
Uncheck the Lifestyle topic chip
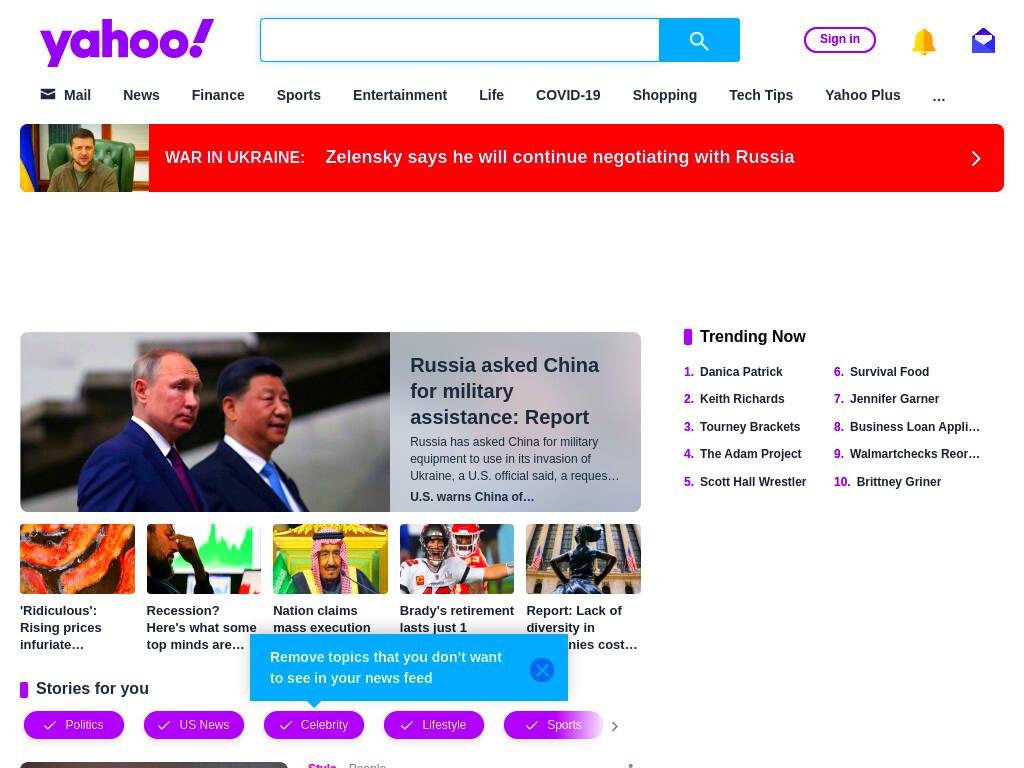[434, 725]
